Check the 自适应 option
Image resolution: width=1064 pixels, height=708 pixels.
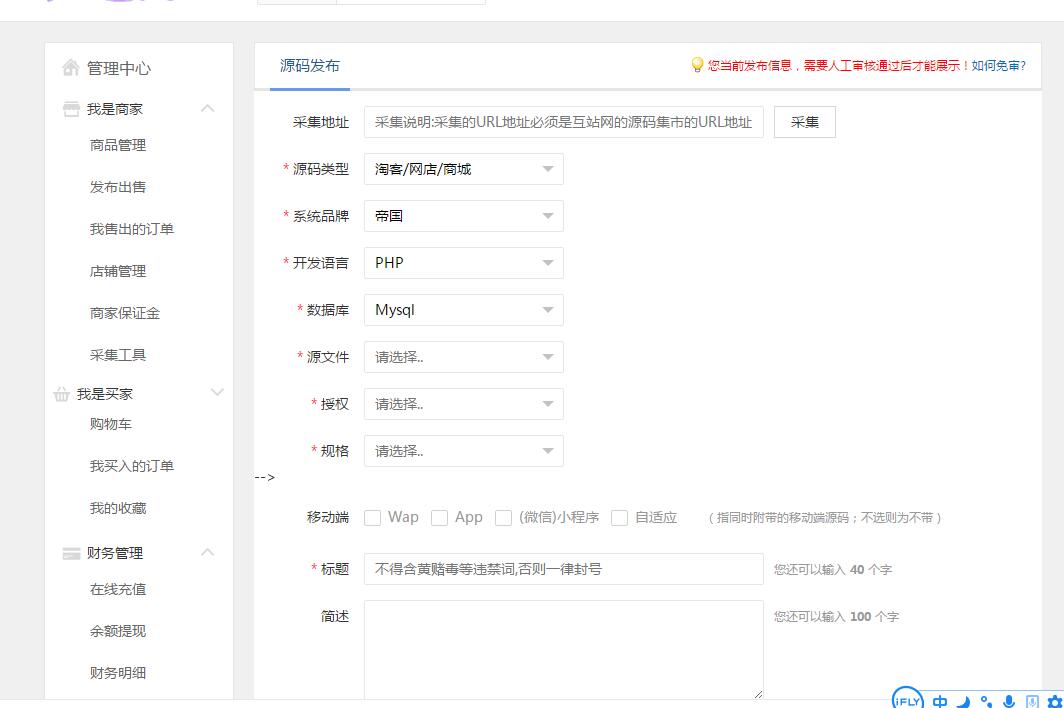619,518
